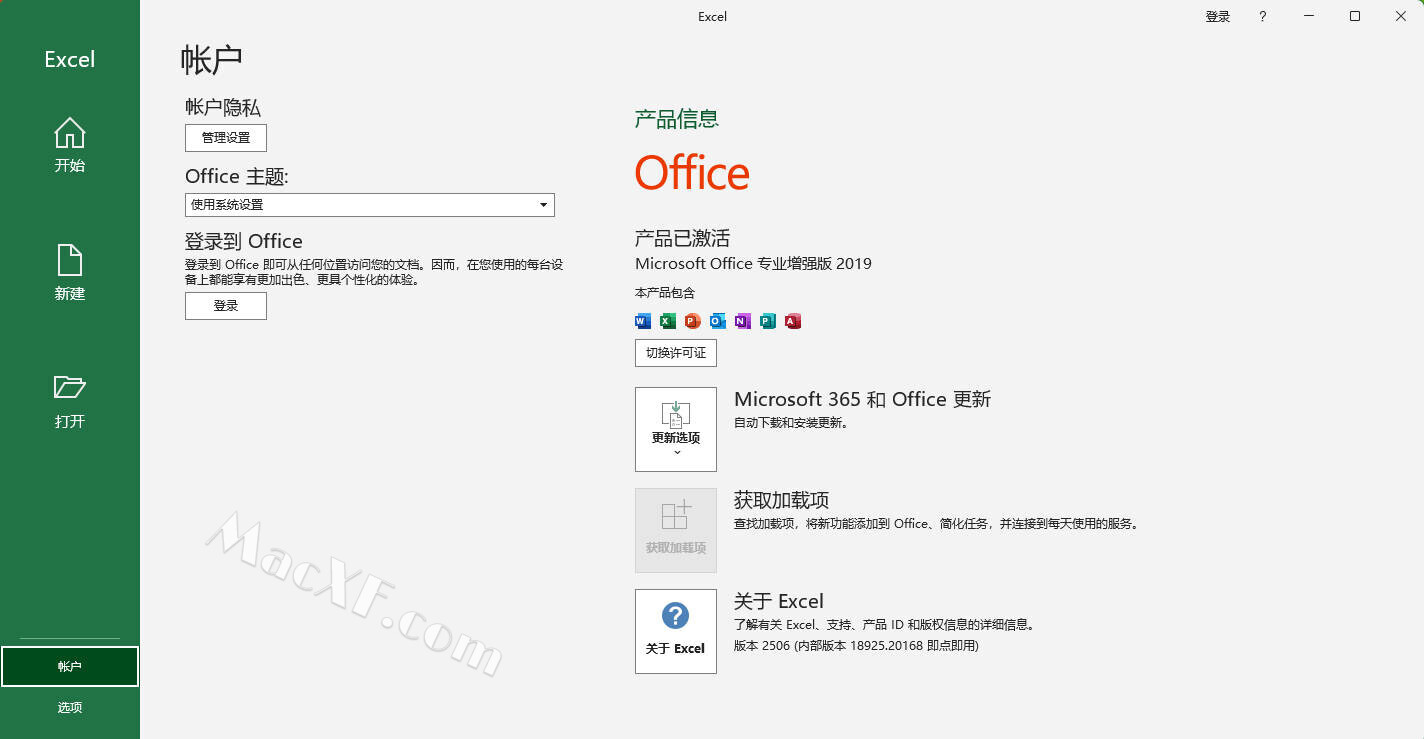Select the 打开 folder icon
Screen dimensions: 1424x739
tap(70, 387)
